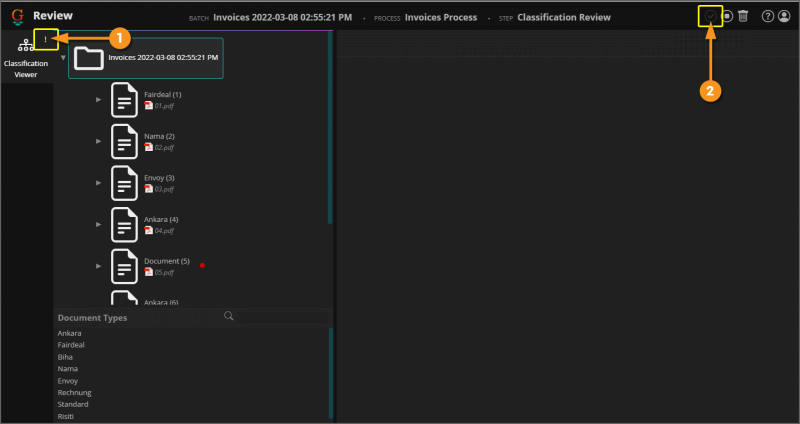Collapse the Invoices batch folder

pyautogui.click(x=63, y=58)
